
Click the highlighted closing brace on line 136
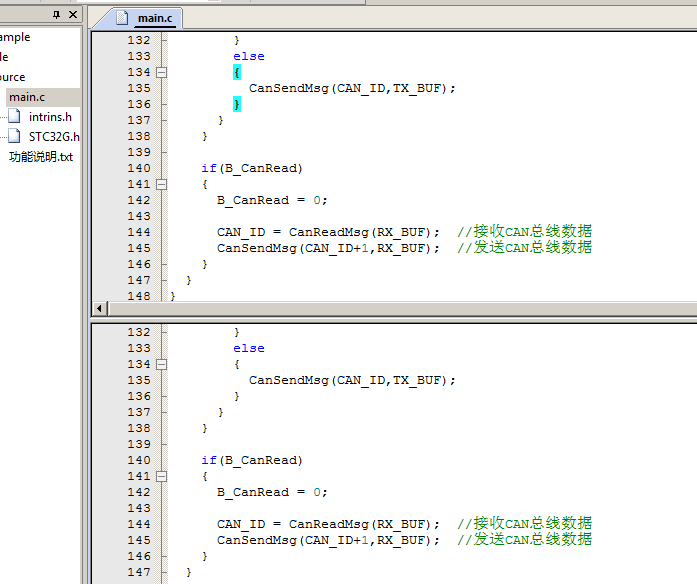[x=237, y=104]
